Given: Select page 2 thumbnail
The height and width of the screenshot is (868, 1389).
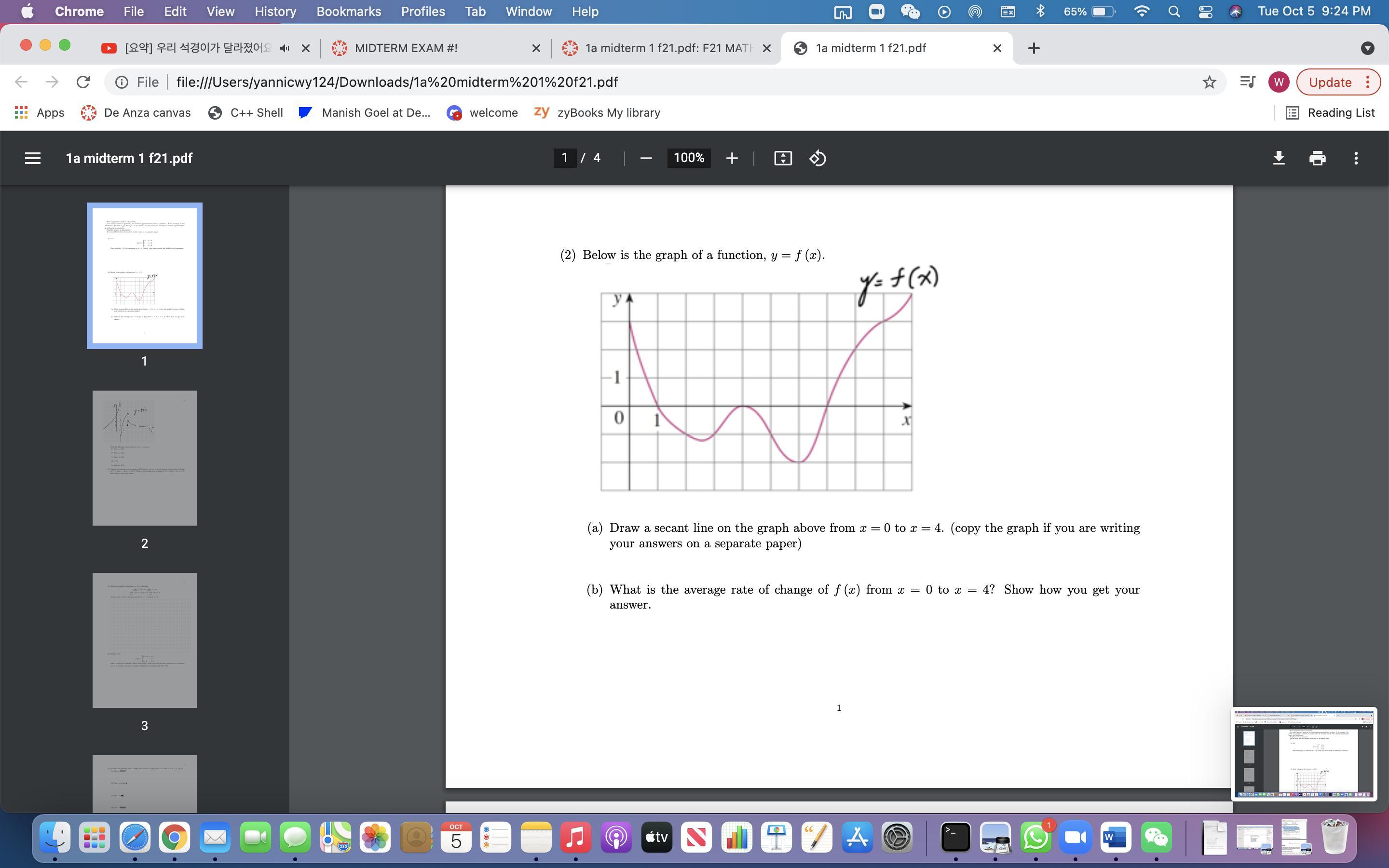Looking at the screenshot, I should 145,458.
